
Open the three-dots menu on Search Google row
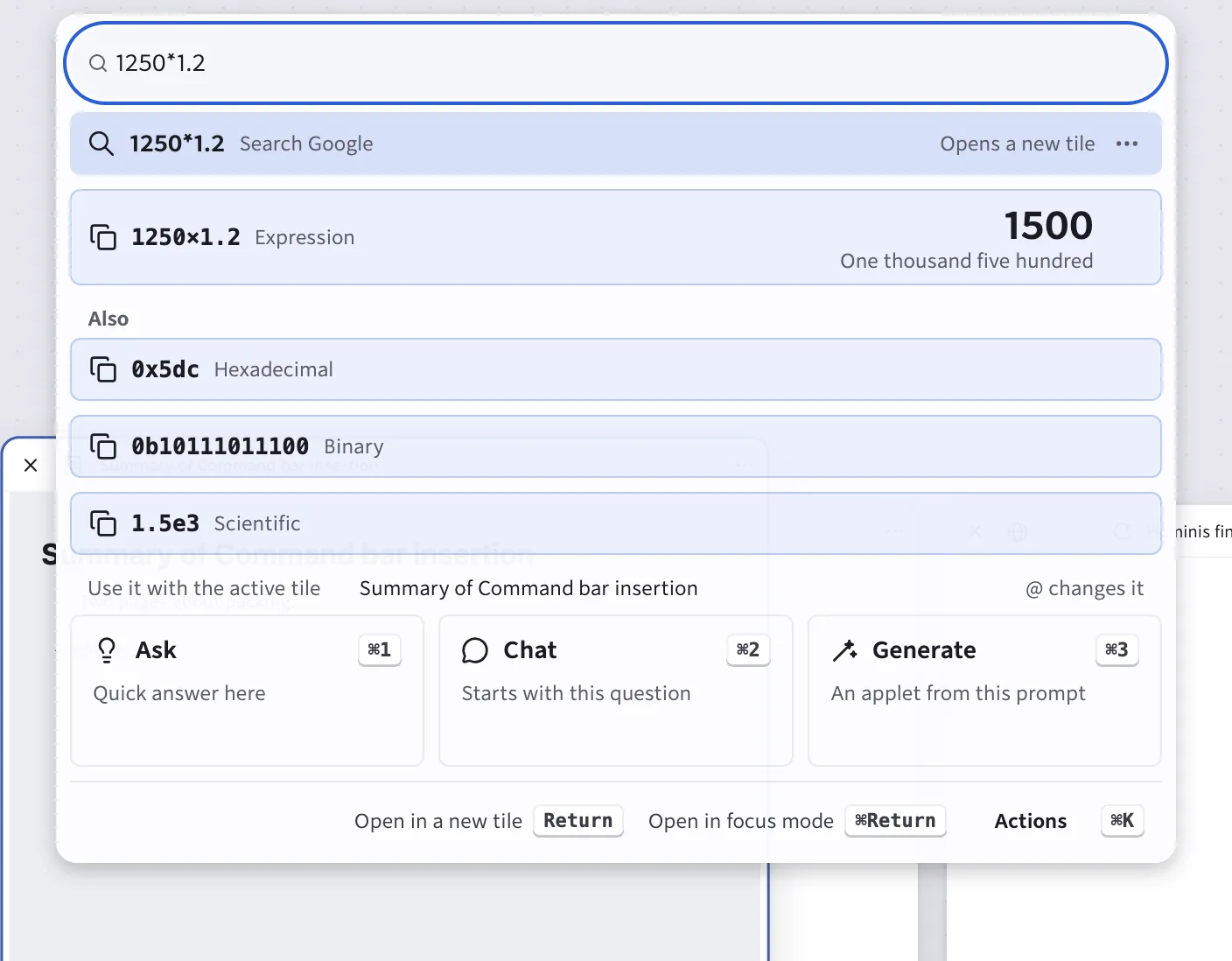(1127, 144)
